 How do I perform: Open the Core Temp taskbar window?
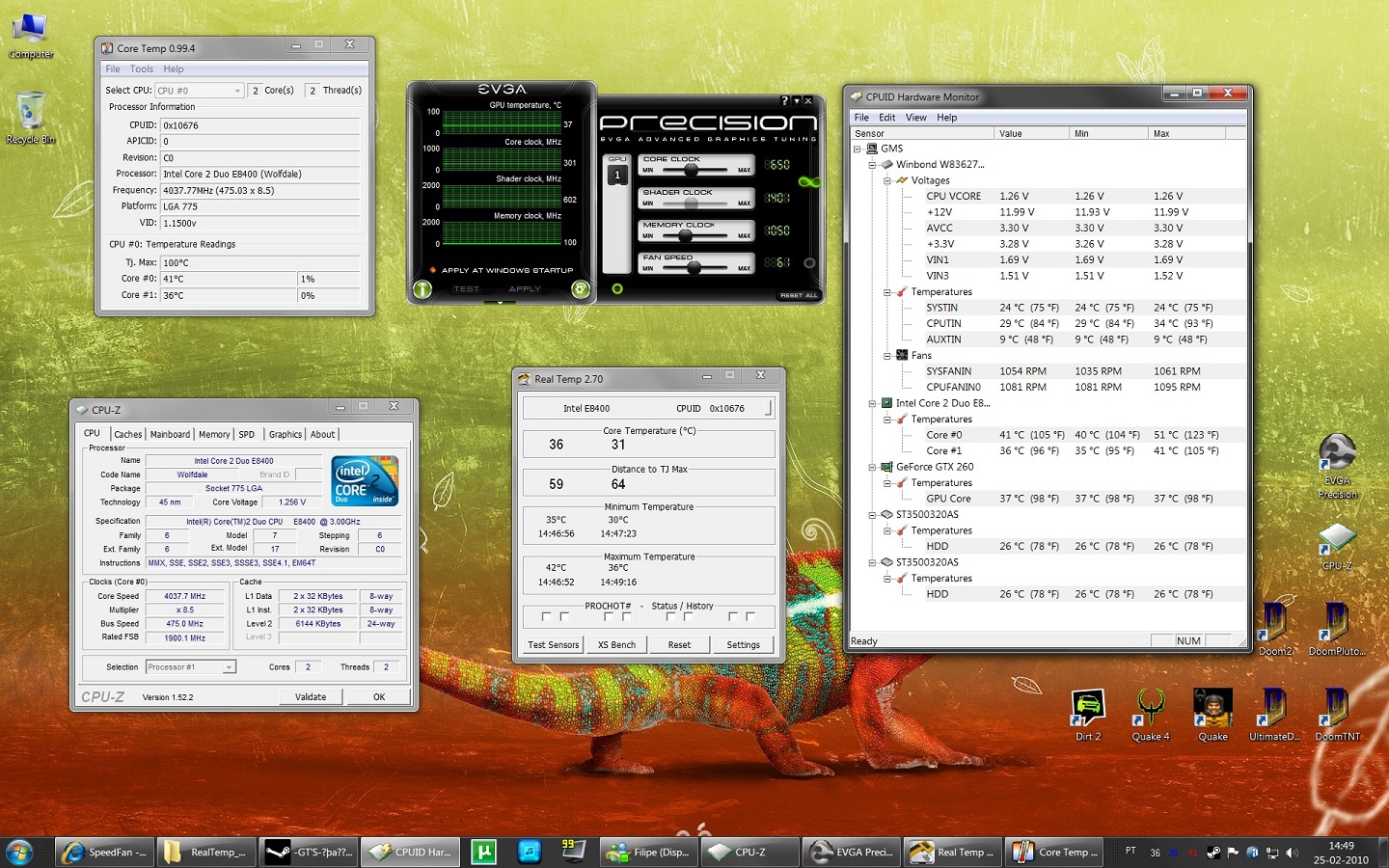click(x=1054, y=852)
